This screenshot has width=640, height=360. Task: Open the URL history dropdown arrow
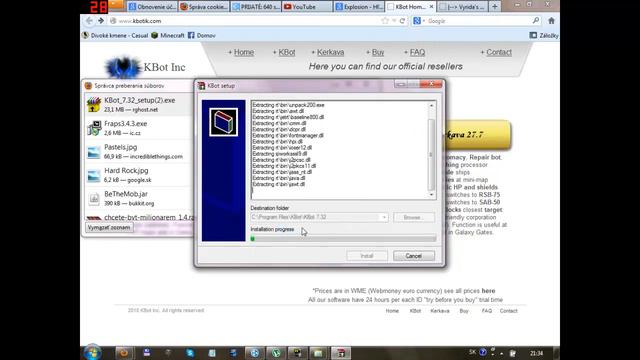pyautogui.click(x=394, y=21)
